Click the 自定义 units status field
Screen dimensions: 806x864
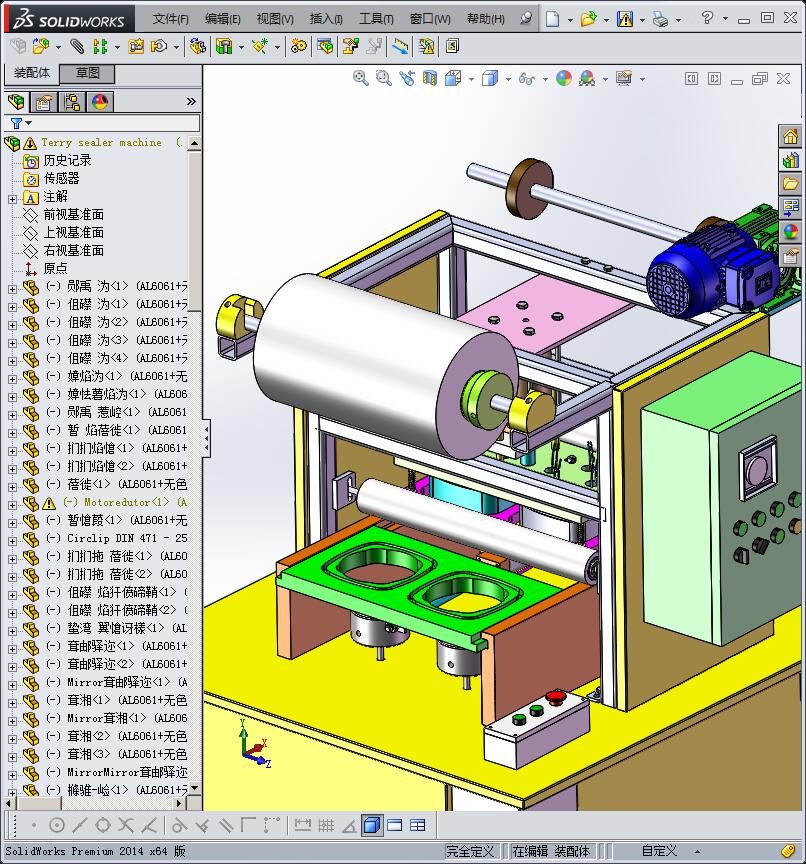[659, 851]
